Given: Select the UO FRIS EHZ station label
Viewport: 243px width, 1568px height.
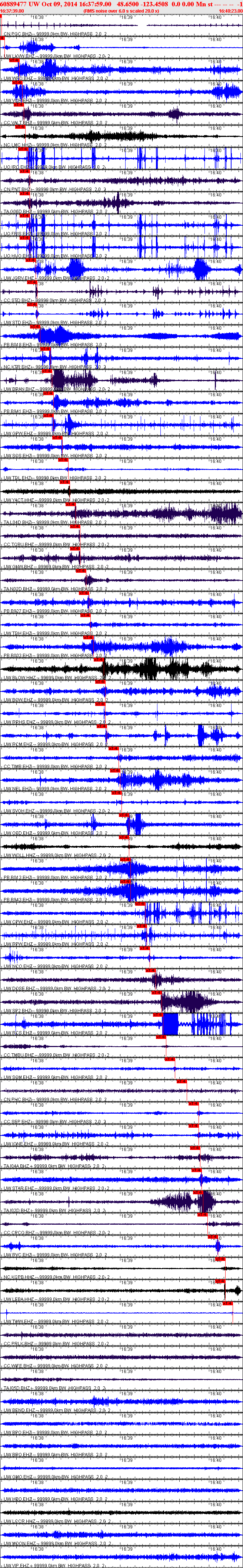Looking at the screenshot, I should point(56,234).
